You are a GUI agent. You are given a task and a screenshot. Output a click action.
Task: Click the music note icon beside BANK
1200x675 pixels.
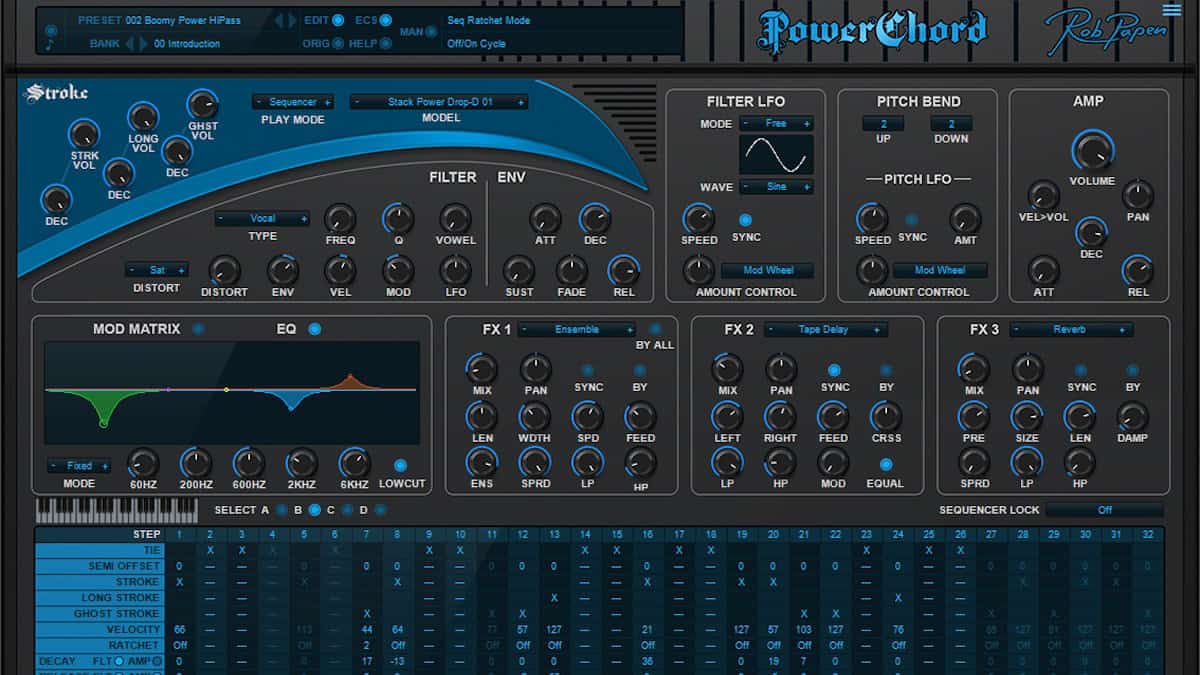pyautogui.click(x=50, y=44)
